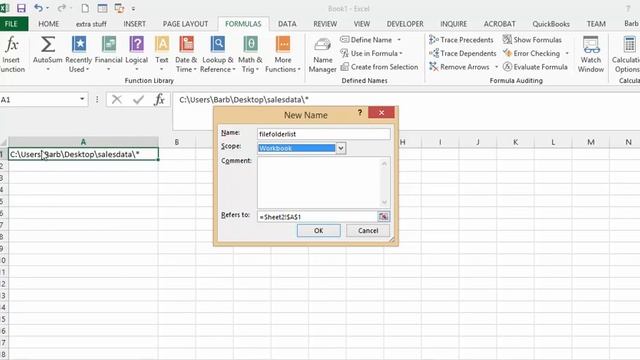Image resolution: width=640 pixels, height=360 pixels.
Task: Click the Select All corner of sheet
Action: pyautogui.click(x=4, y=142)
